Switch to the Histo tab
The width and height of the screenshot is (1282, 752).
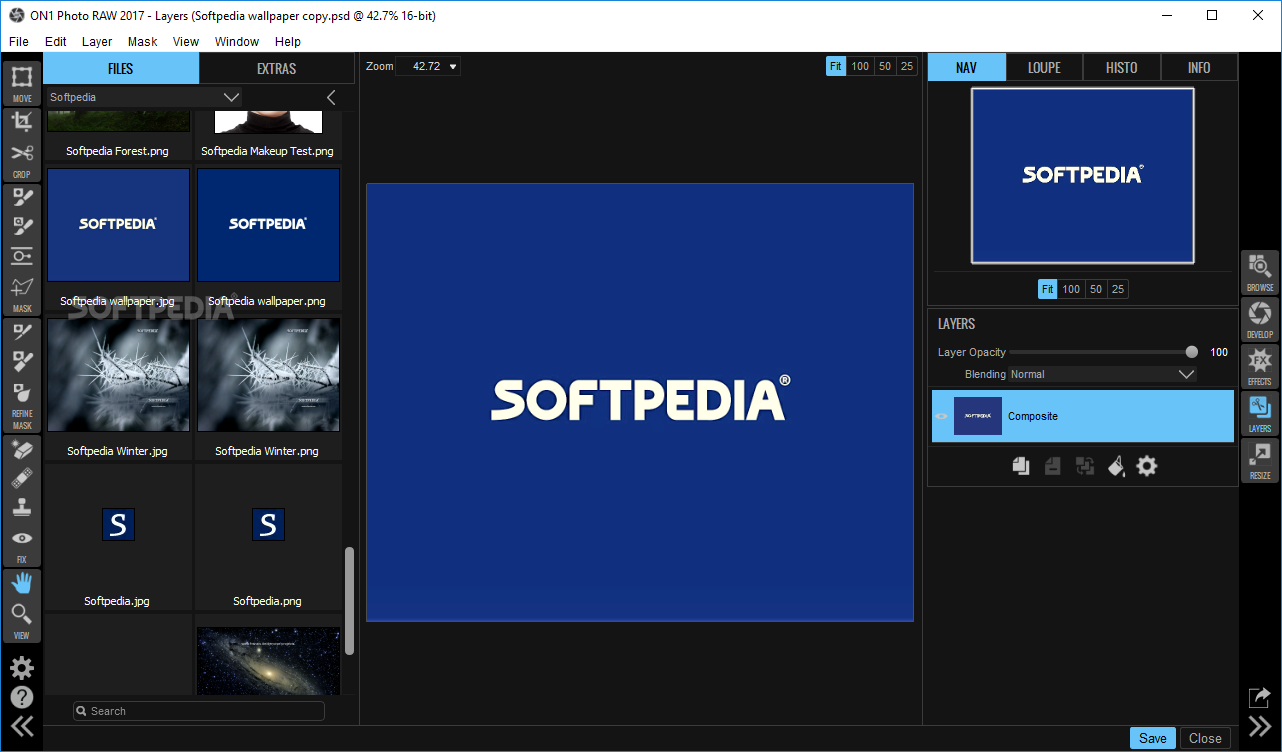1122,68
